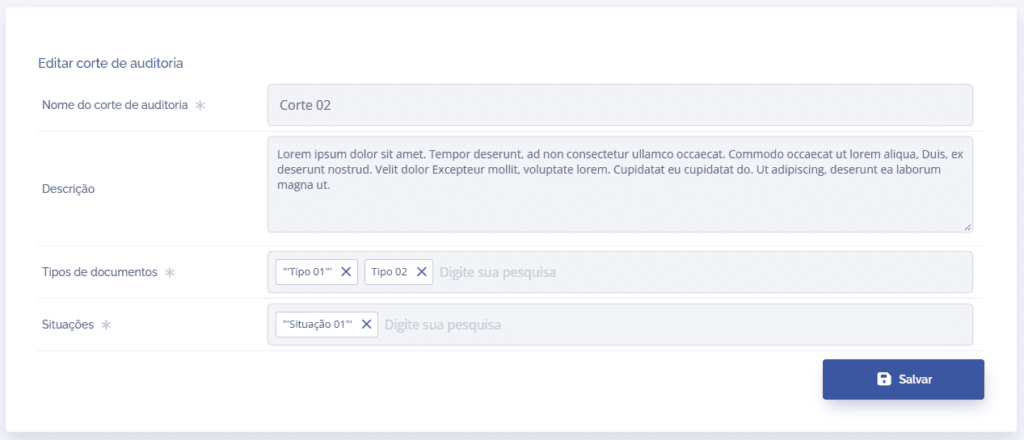Click the Editar corte de auditoria heading
Screen dimensions: 1024x440
tap(110, 63)
